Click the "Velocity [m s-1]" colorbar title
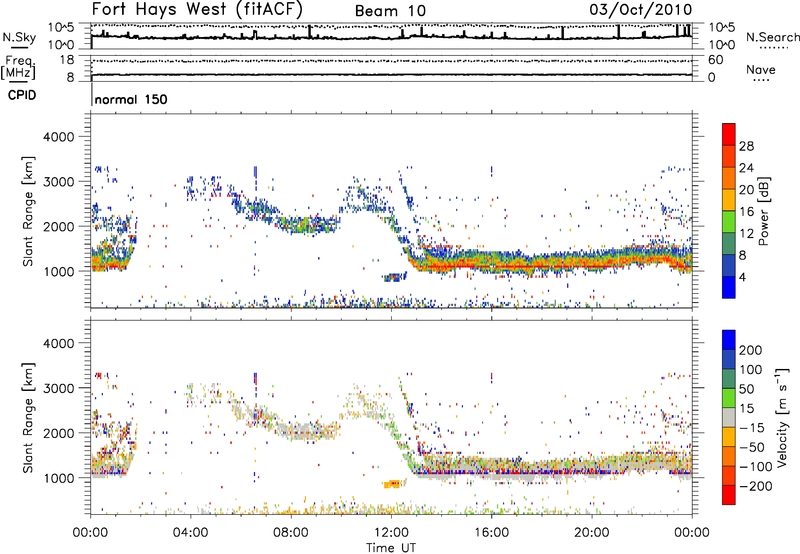The width and height of the screenshot is (800, 554). [782, 417]
